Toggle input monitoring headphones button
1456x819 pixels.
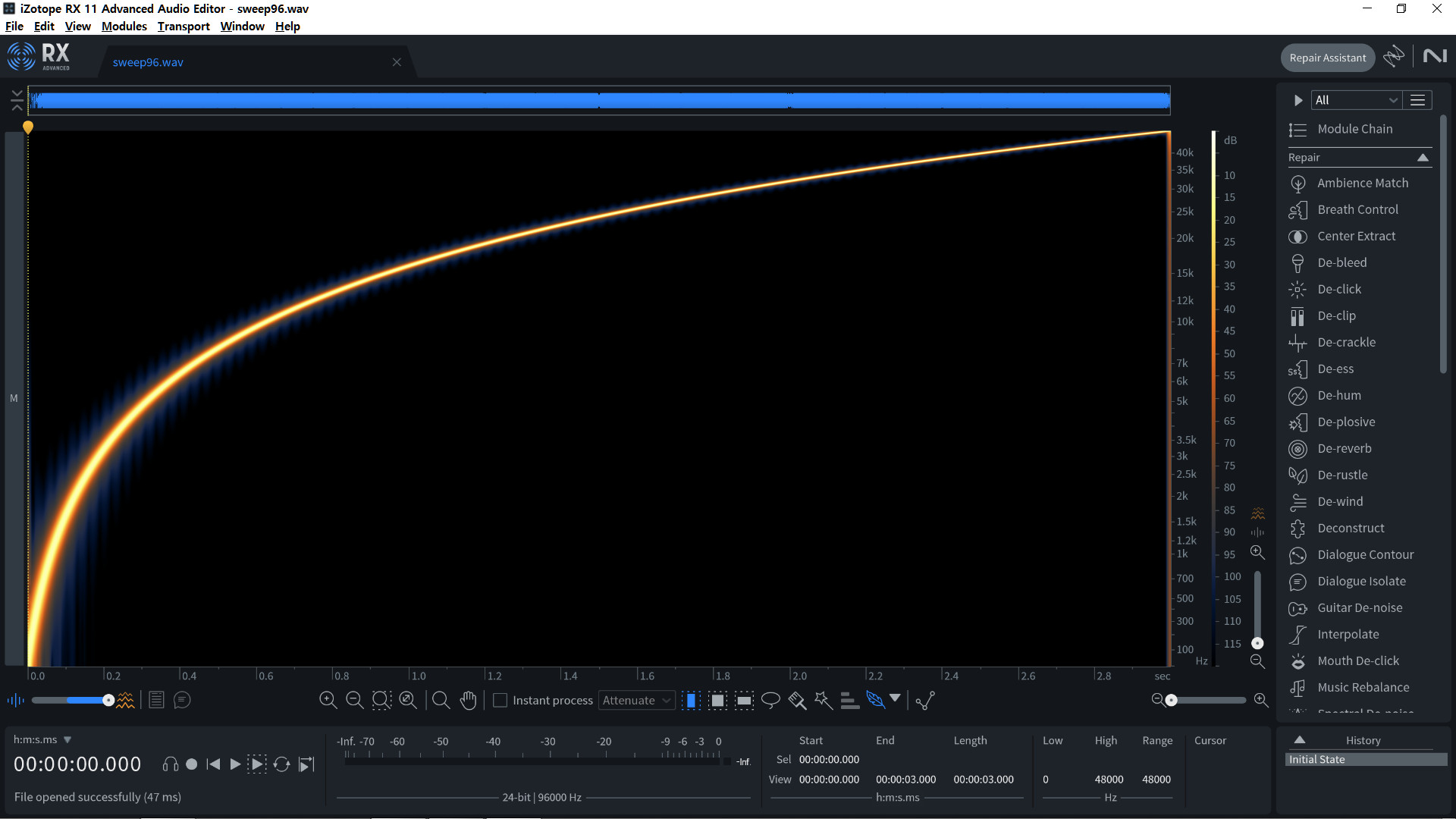pos(171,764)
